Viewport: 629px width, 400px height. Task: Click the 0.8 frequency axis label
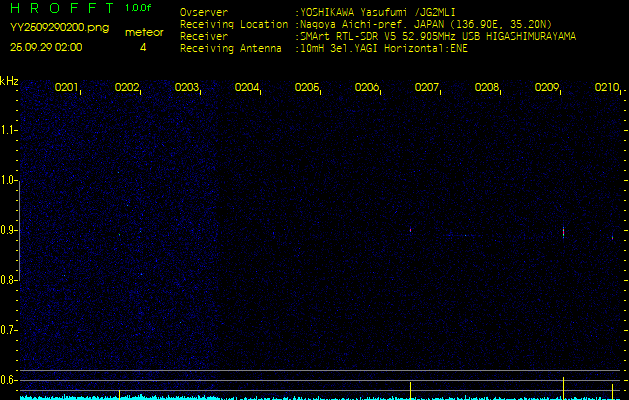8,280
